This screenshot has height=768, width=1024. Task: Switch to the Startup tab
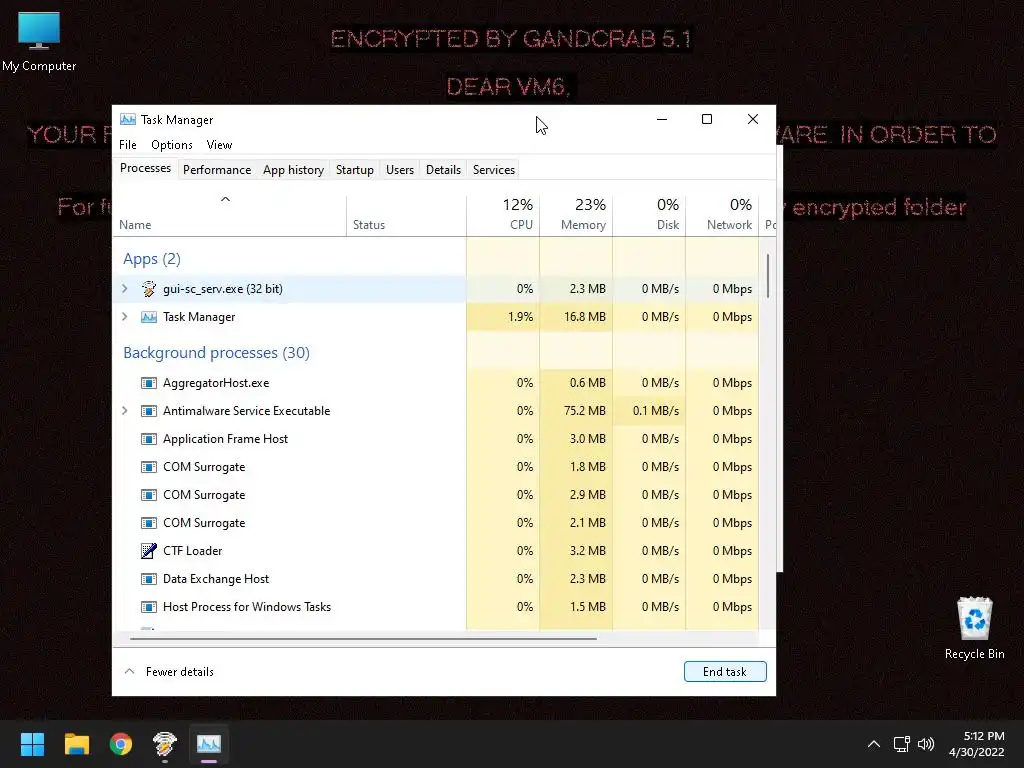(355, 170)
